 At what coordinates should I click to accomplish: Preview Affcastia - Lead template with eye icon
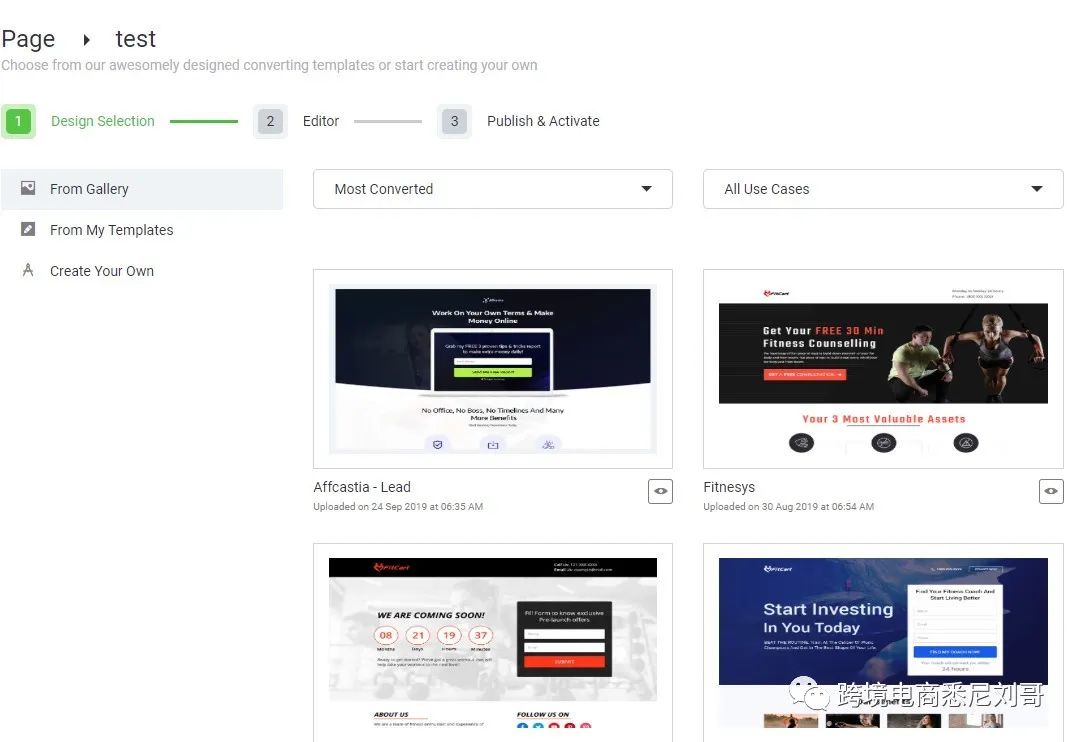660,491
